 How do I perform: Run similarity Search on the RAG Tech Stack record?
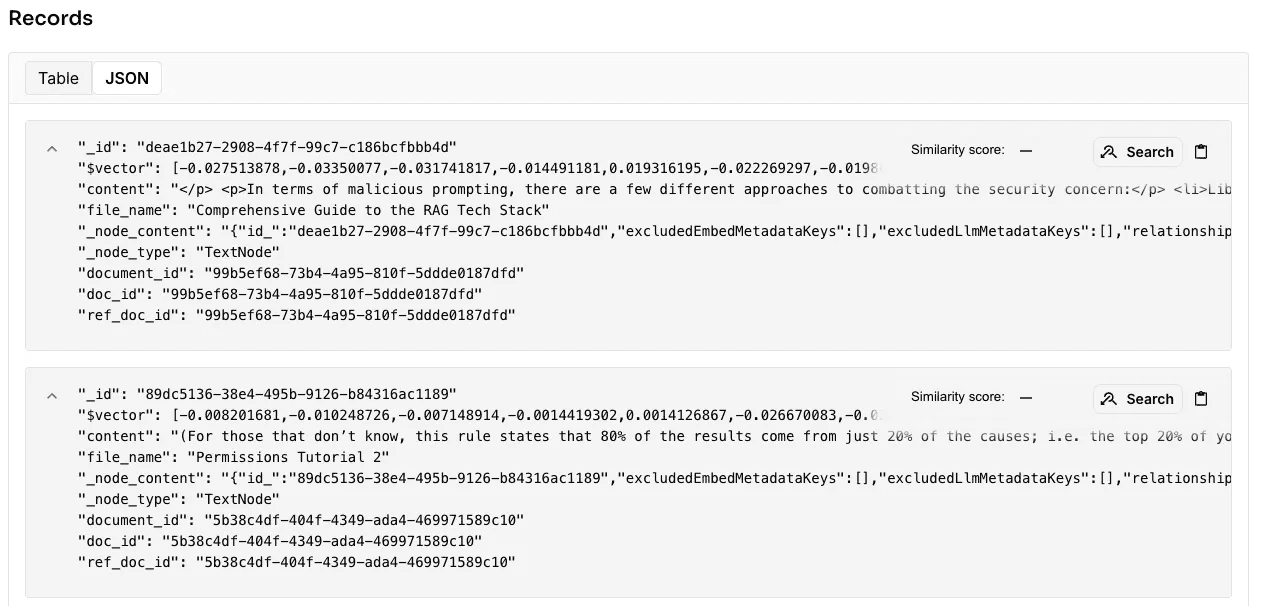(1137, 152)
